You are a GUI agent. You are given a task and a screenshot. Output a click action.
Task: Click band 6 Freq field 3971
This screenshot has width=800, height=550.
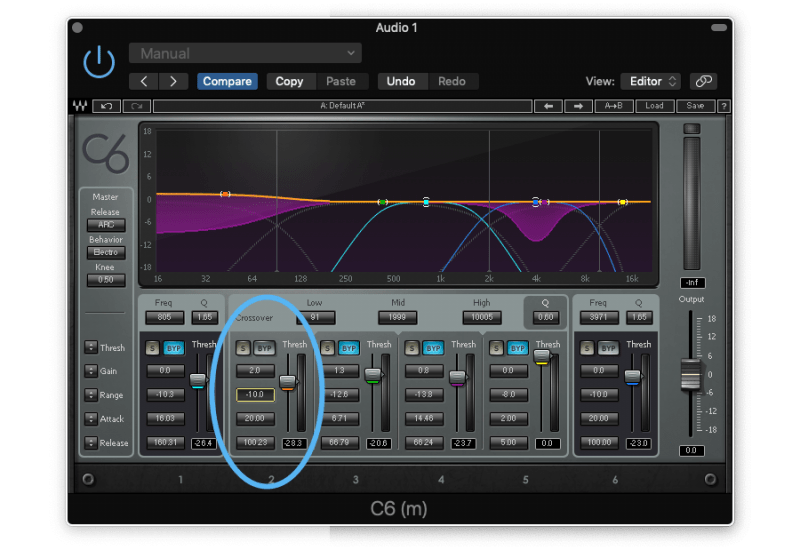tap(599, 317)
